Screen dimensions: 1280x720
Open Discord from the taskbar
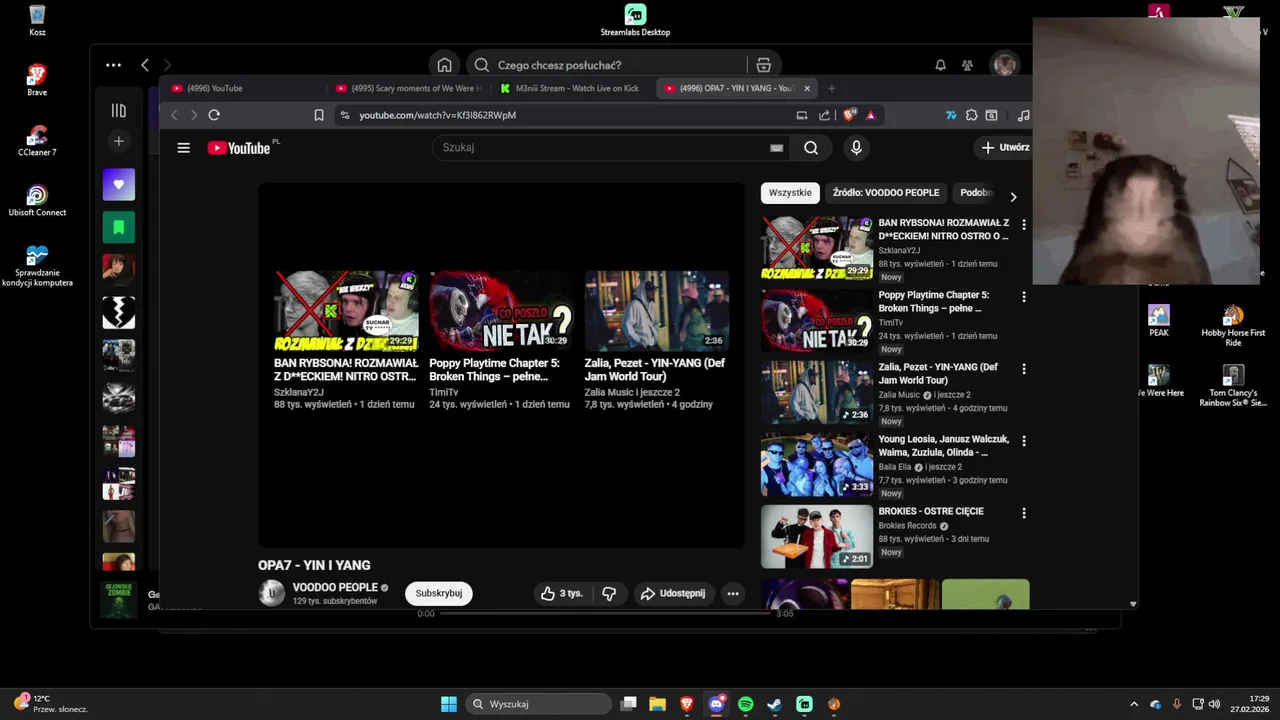(x=716, y=704)
